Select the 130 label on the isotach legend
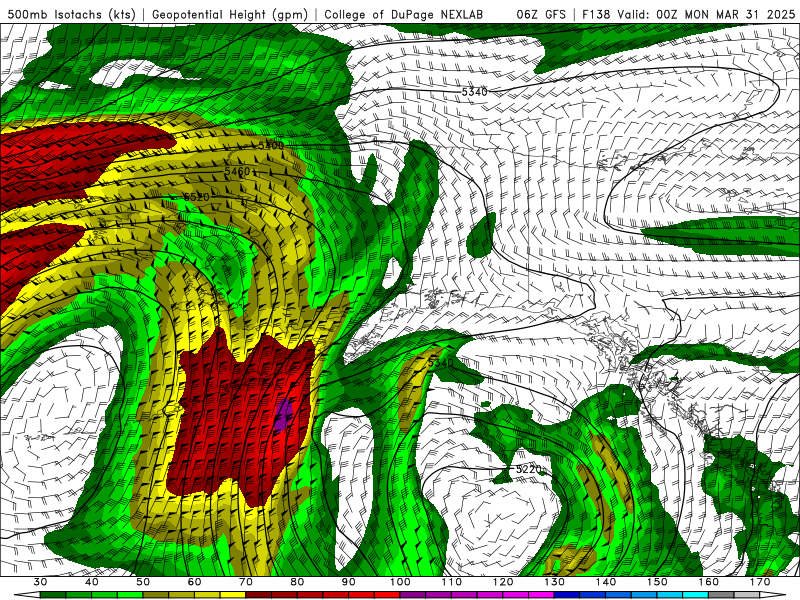Screen dimensions: 800x600 pos(555,582)
